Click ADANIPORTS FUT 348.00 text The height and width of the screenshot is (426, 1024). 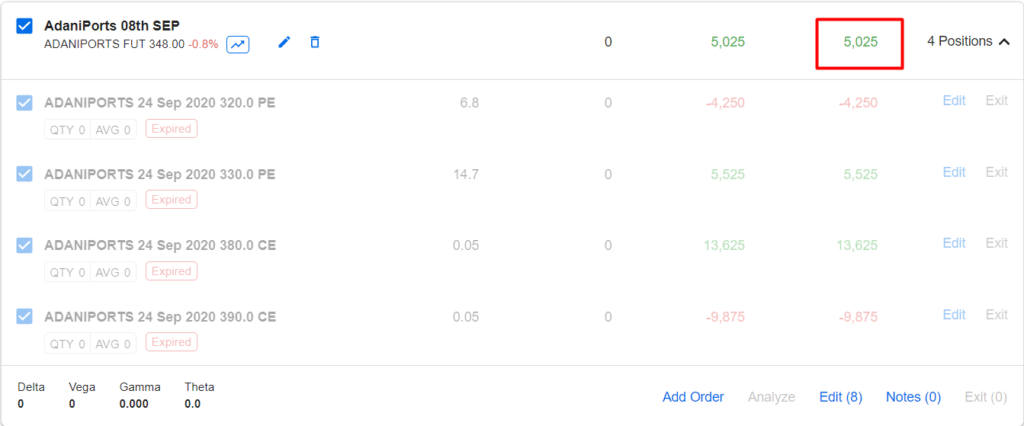point(114,45)
